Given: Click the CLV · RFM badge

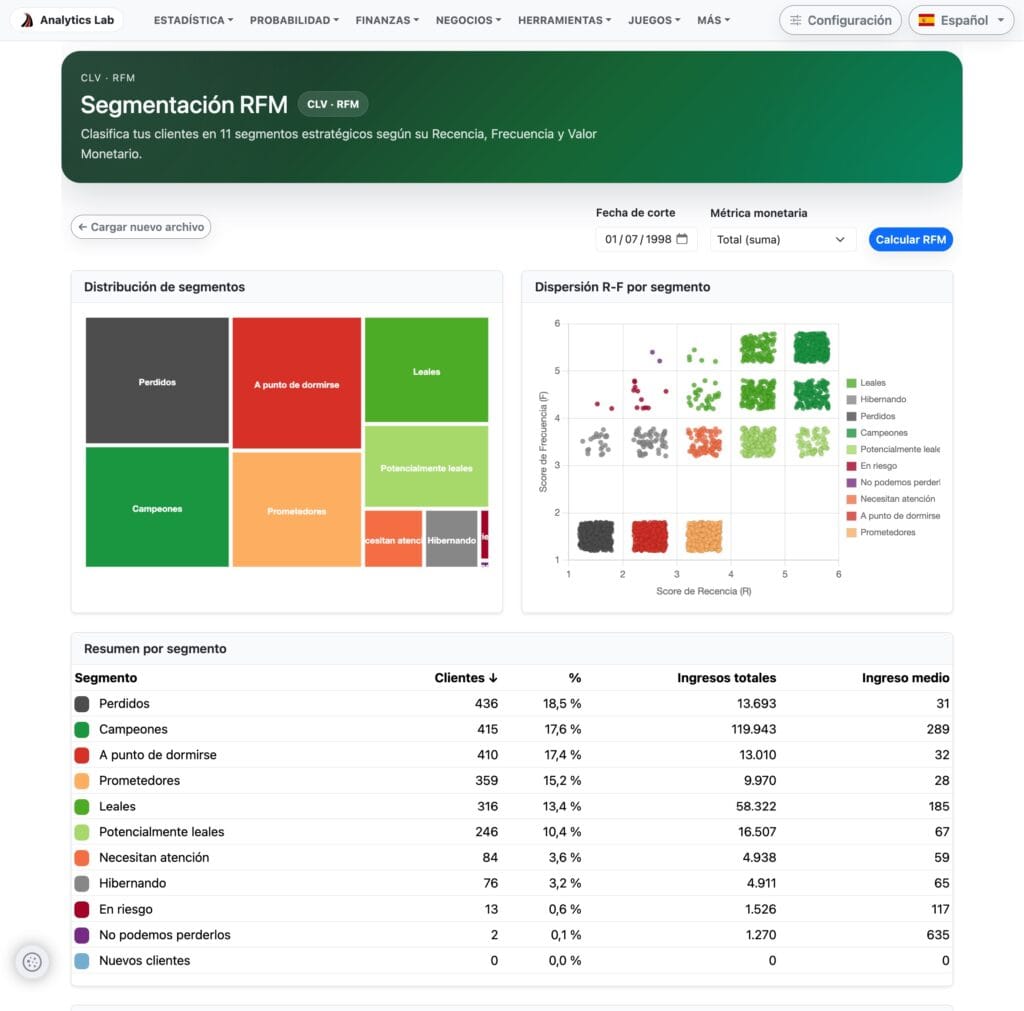Looking at the screenshot, I should [x=333, y=104].
